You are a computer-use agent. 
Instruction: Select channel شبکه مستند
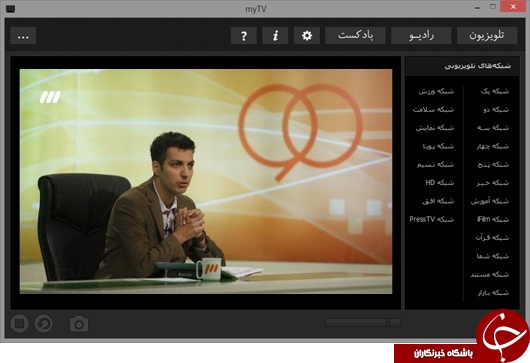pyautogui.click(x=490, y=274)
